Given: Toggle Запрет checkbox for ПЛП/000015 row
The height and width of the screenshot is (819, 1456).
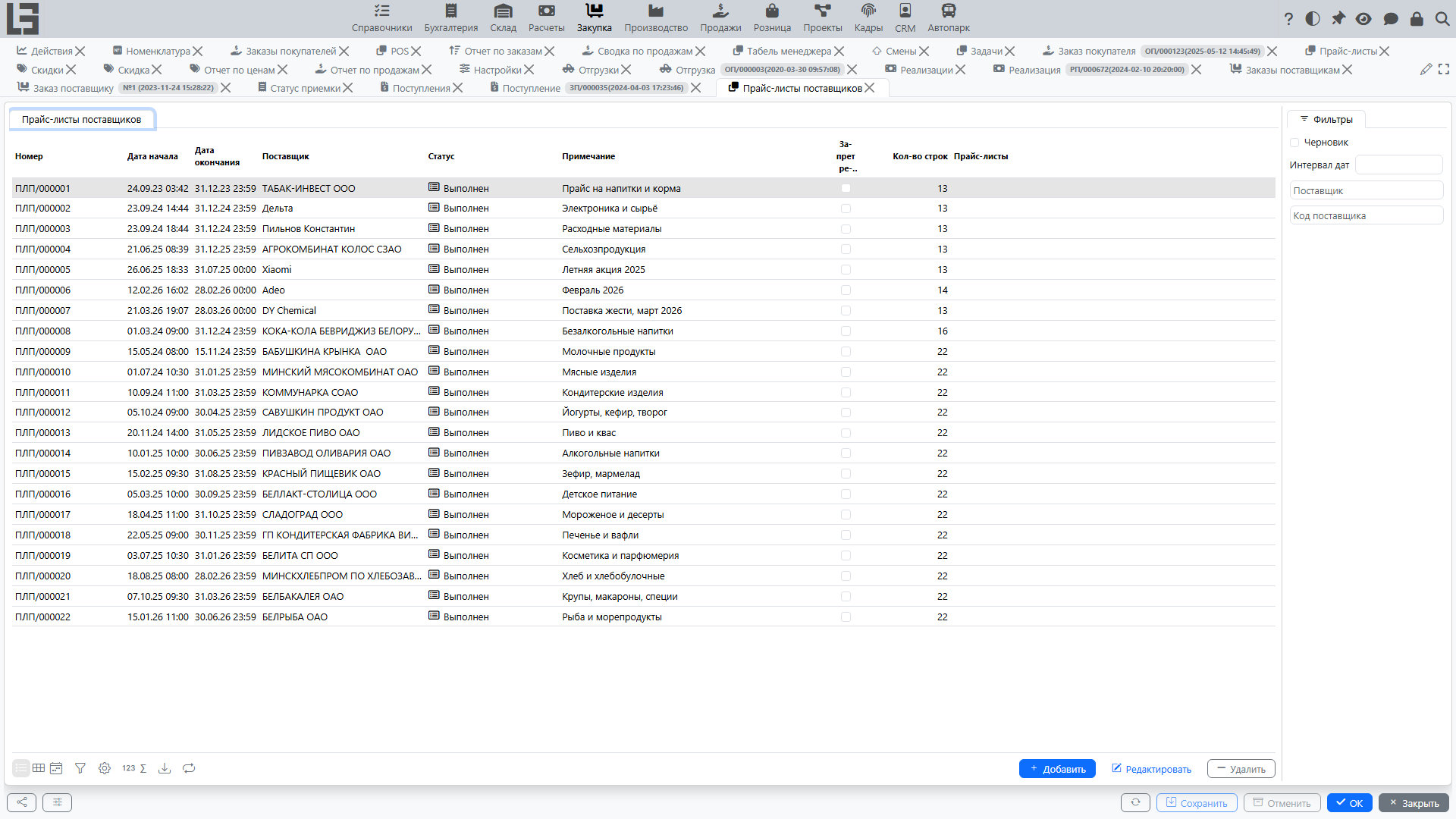Looking at the screenshot, I should 846,474.
